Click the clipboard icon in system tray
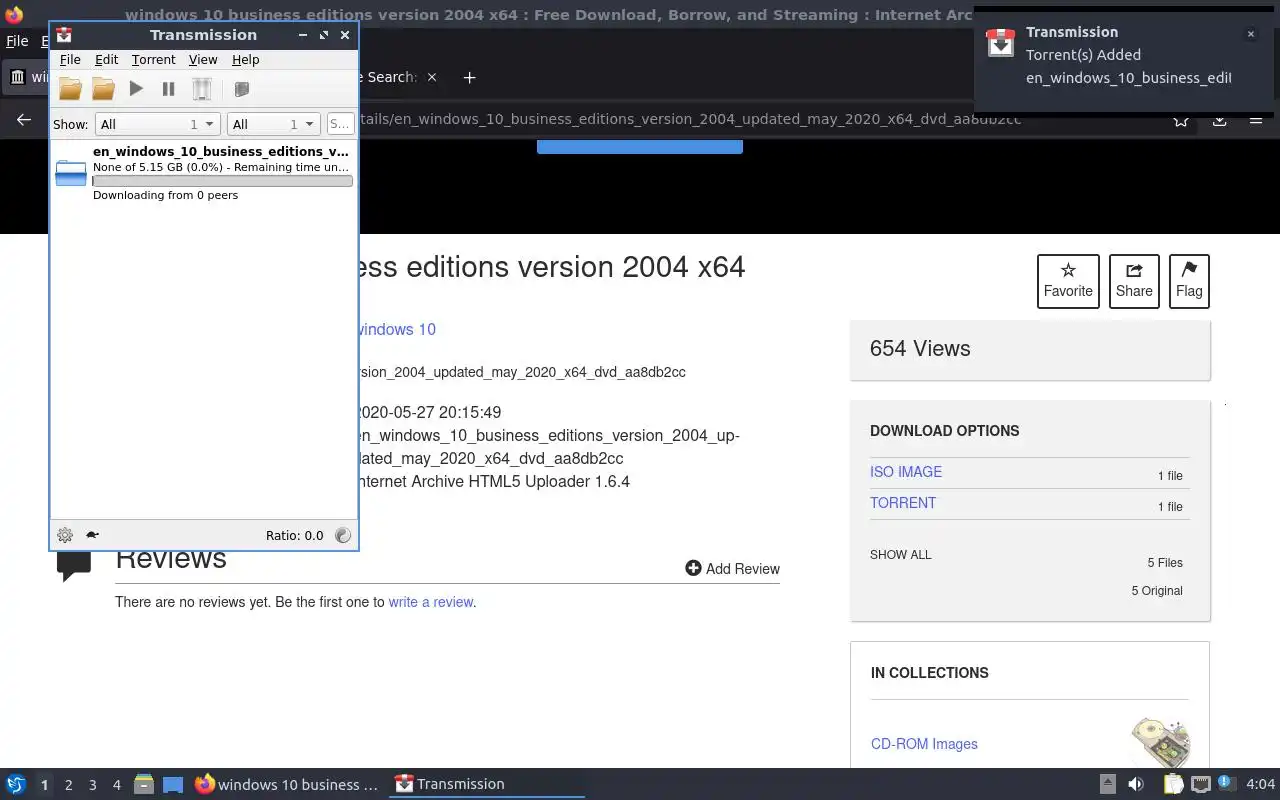 [x=1173, y=785]
